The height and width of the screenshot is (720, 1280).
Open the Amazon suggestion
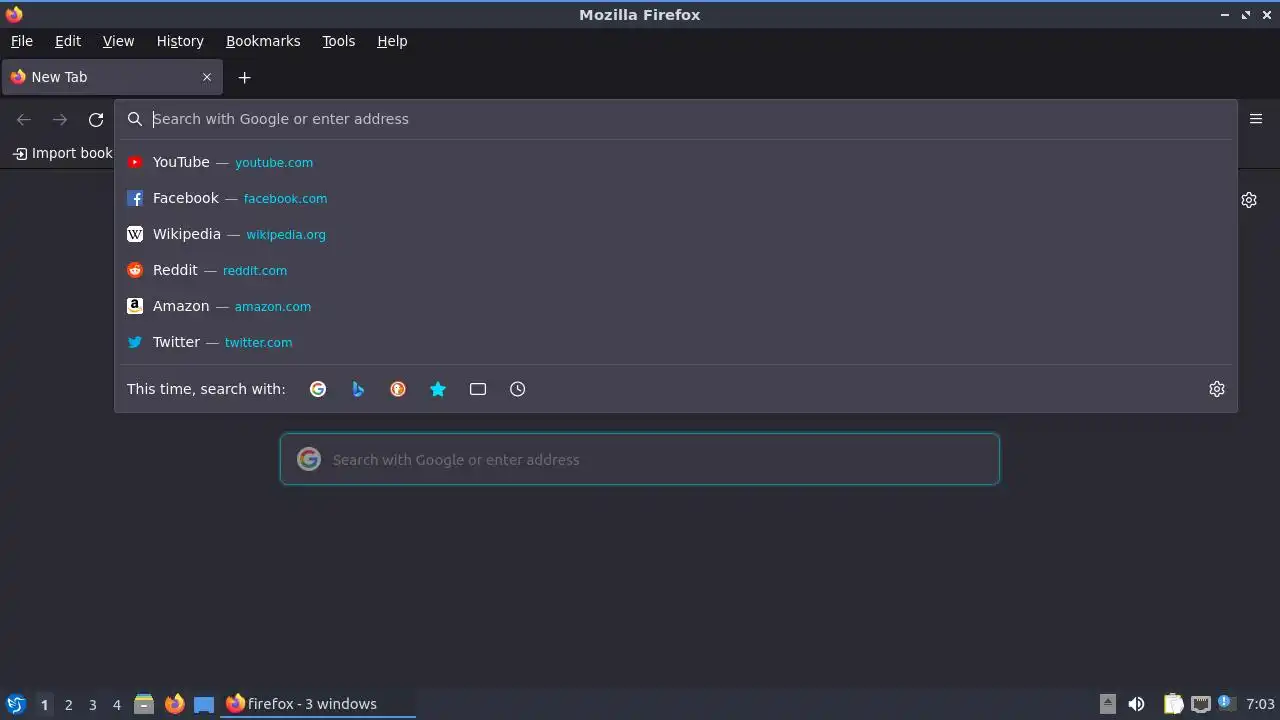pyautogui.click(x=676, y=306)
